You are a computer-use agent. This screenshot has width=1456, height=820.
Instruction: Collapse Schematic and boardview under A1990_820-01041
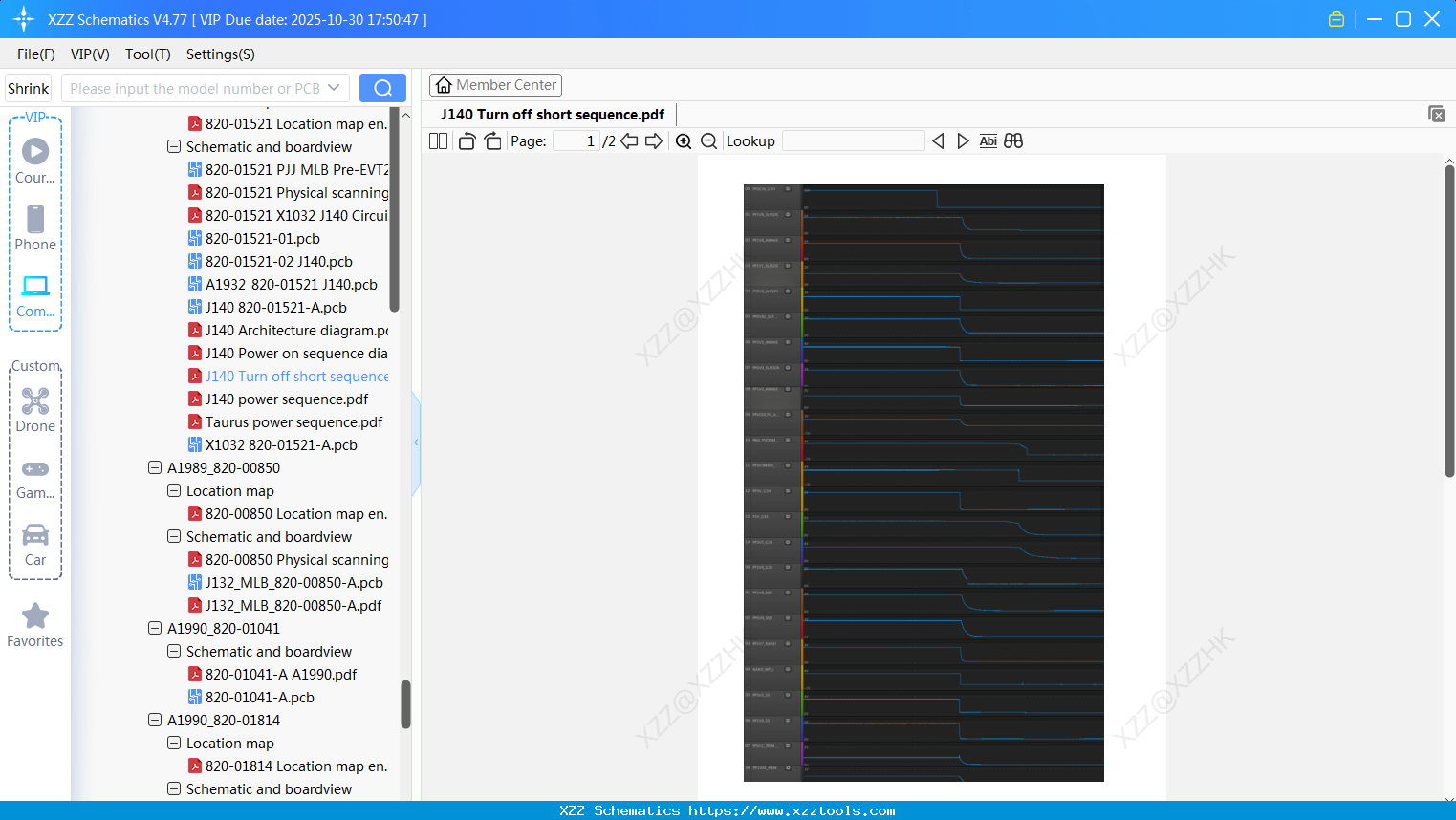(174, 651)
